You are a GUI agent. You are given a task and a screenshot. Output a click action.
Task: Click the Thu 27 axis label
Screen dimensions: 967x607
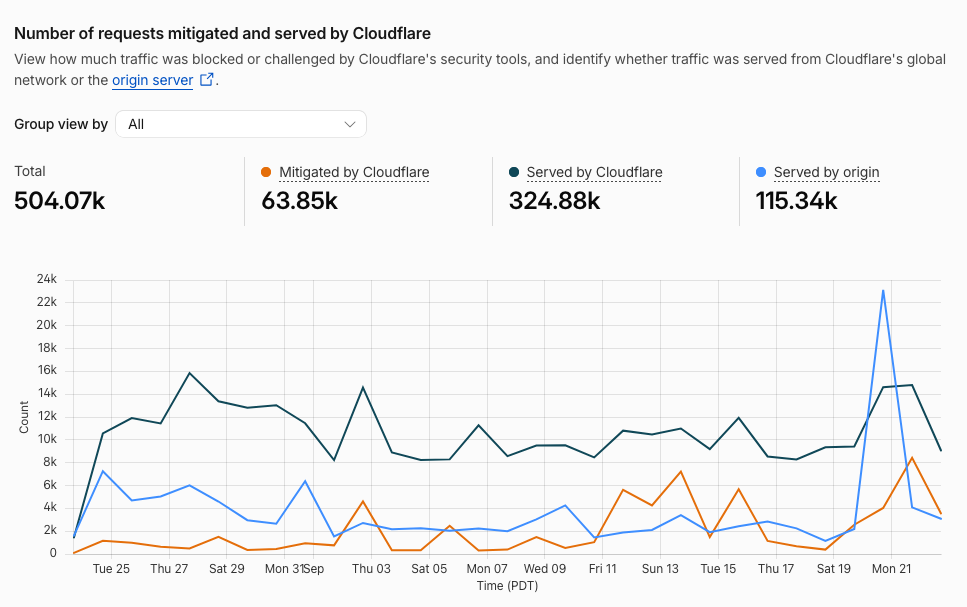(x=169, y=569)
